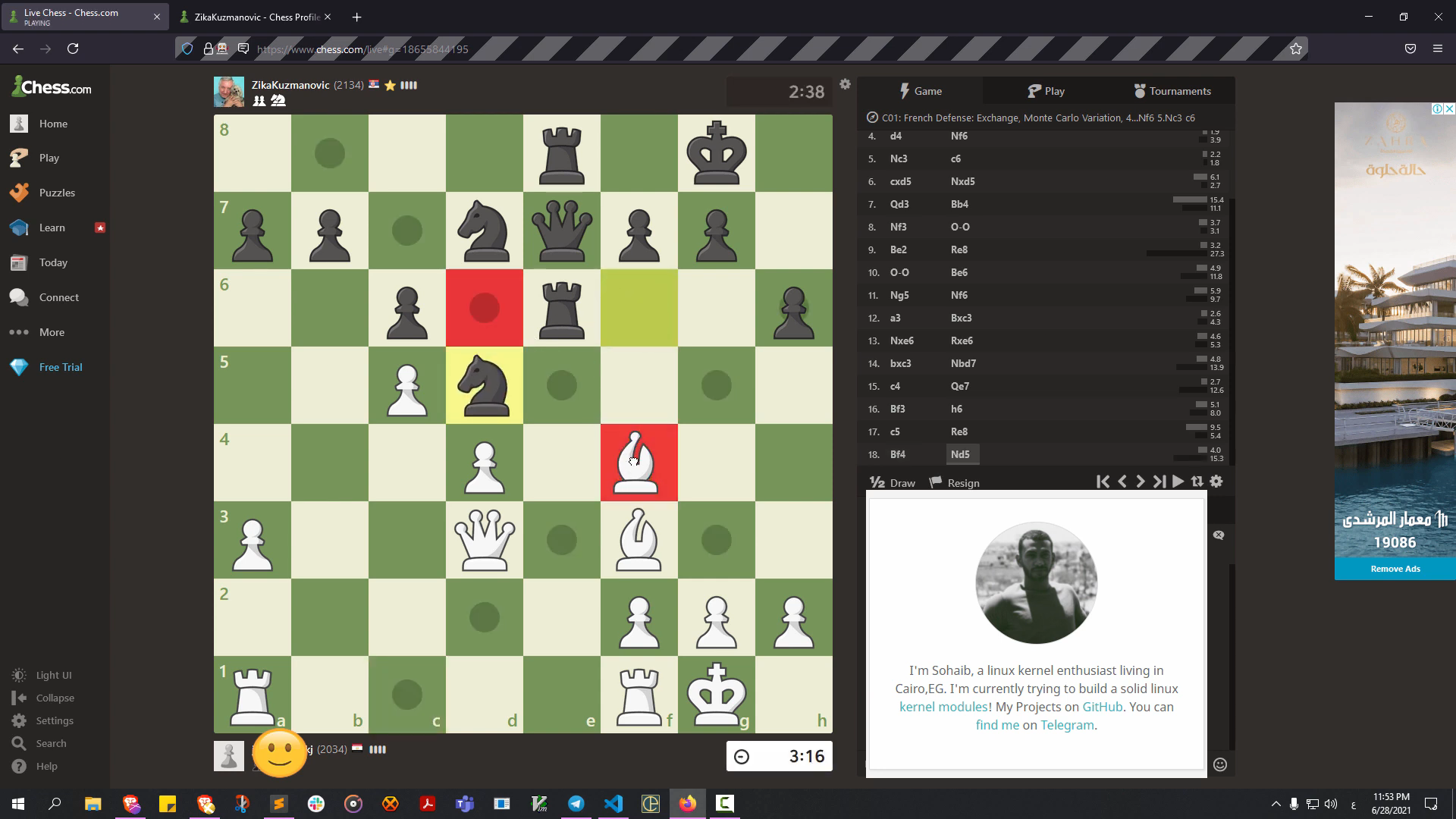
Task: Flip the board using the arrows icon
Action: (x=1197, y=482)
